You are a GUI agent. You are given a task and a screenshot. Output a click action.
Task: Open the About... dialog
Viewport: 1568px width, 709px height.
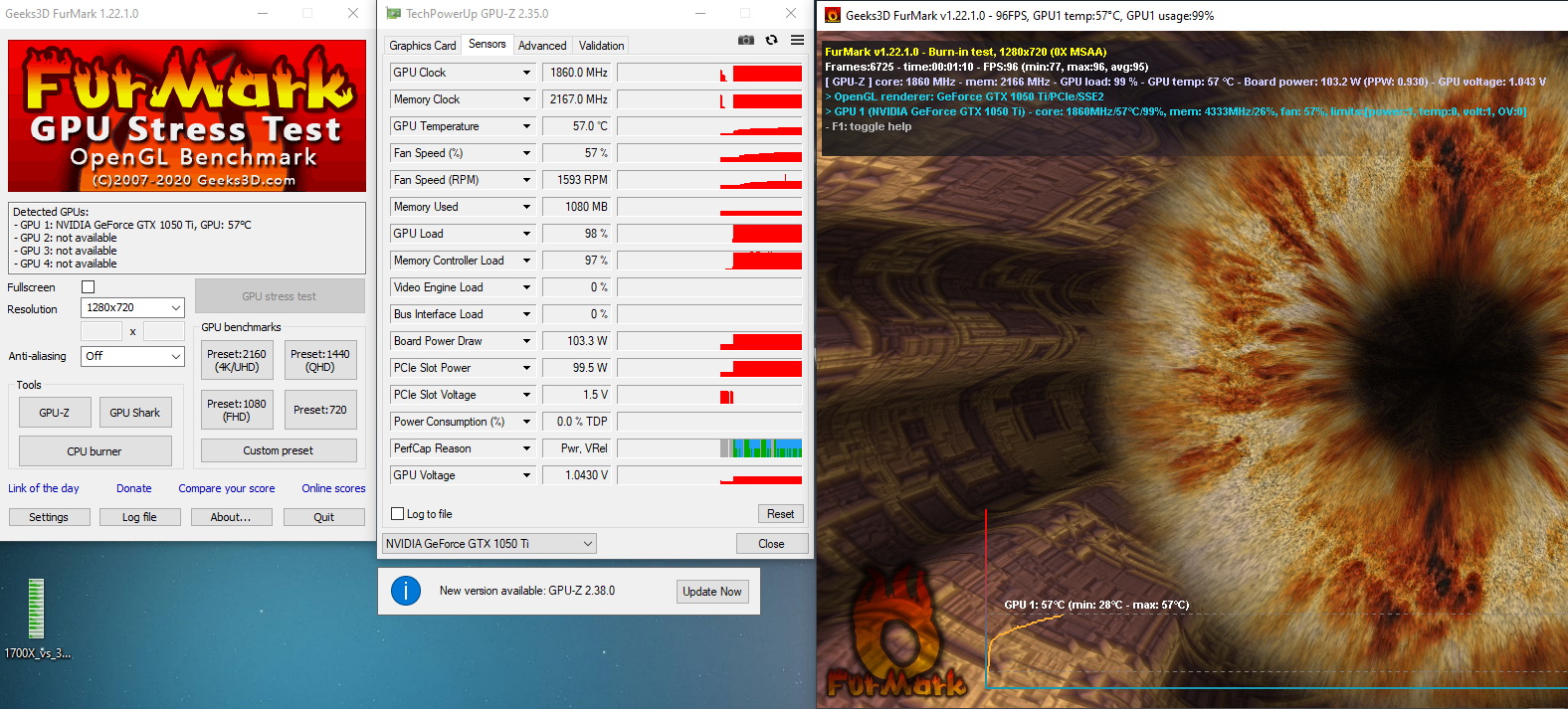pos(230,517)
